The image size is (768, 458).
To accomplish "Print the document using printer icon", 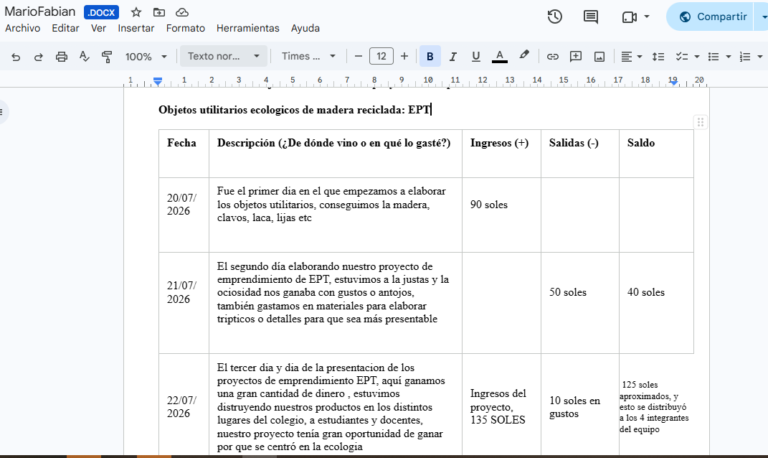I will [x=61, y=57].
